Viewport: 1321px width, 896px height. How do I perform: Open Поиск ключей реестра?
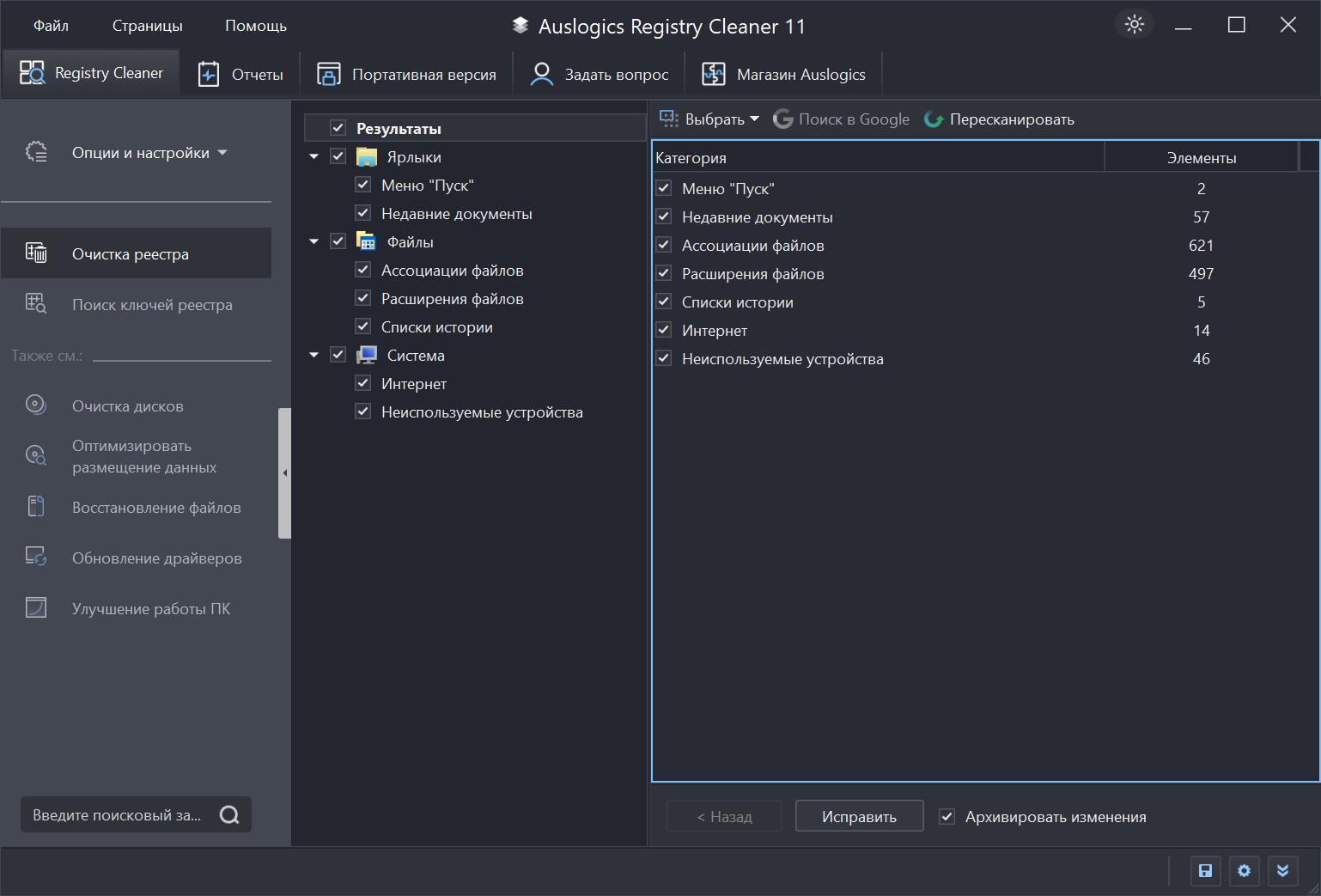(x=151, y=305)
